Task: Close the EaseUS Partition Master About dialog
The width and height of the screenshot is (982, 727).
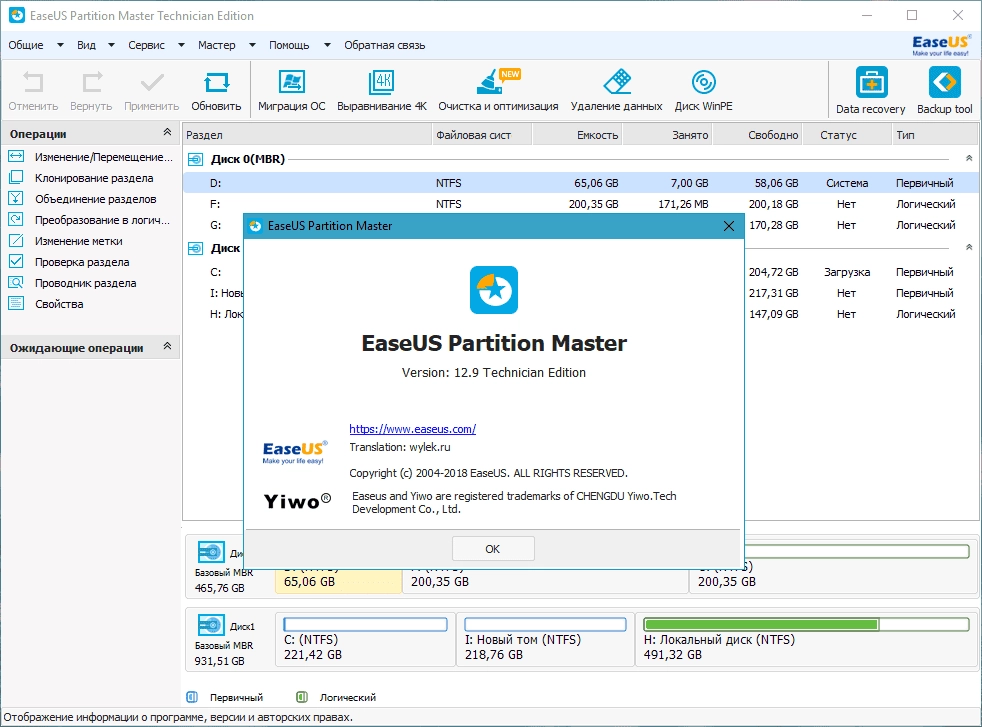Action: point(729,226)
